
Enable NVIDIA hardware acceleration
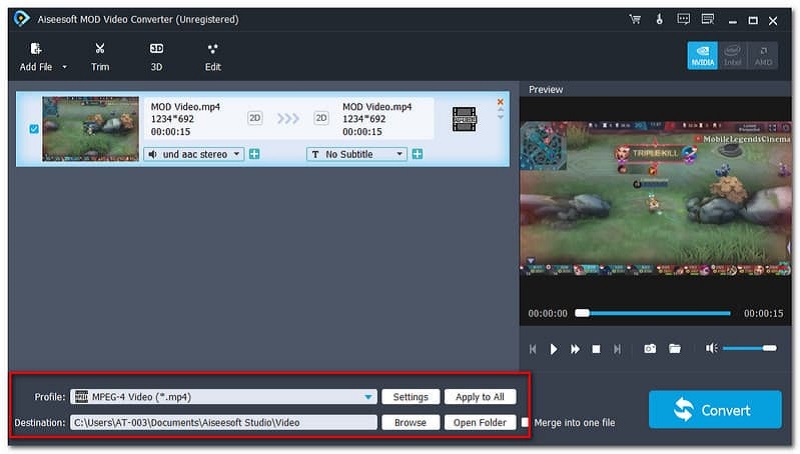(703, 56)
